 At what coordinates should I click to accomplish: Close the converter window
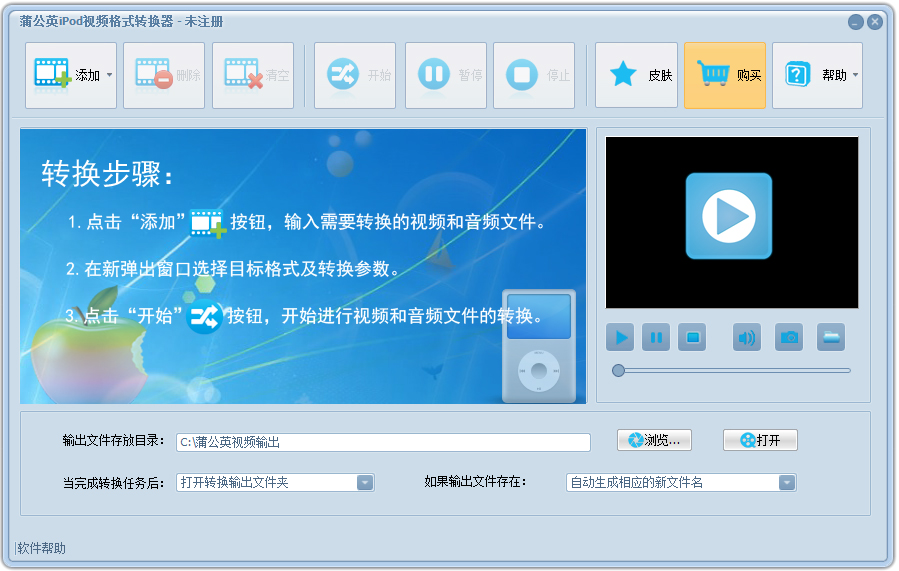click(875, 22)
